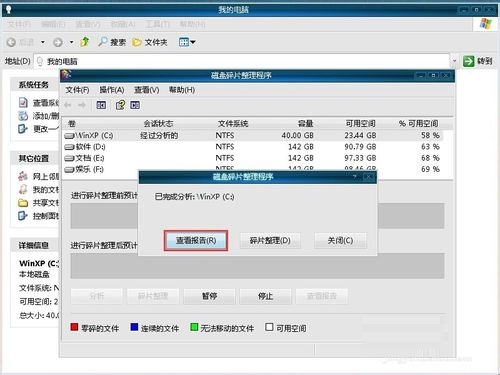Click the 控制面 link under 其它位置

tap(39, 216)
